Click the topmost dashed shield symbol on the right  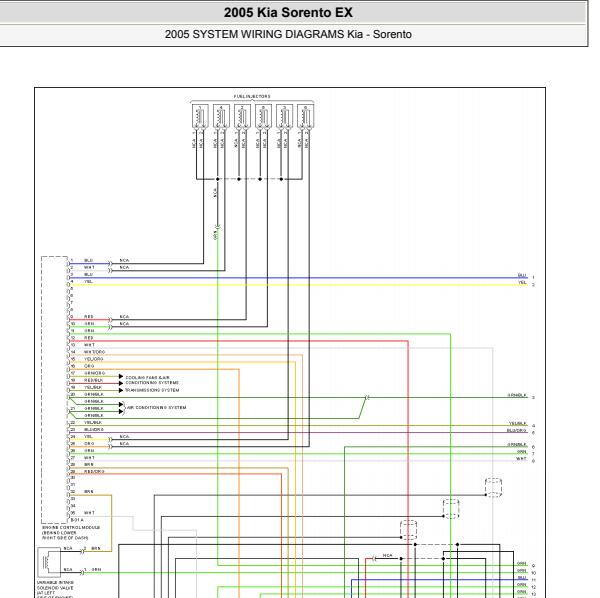click(493, 488)
